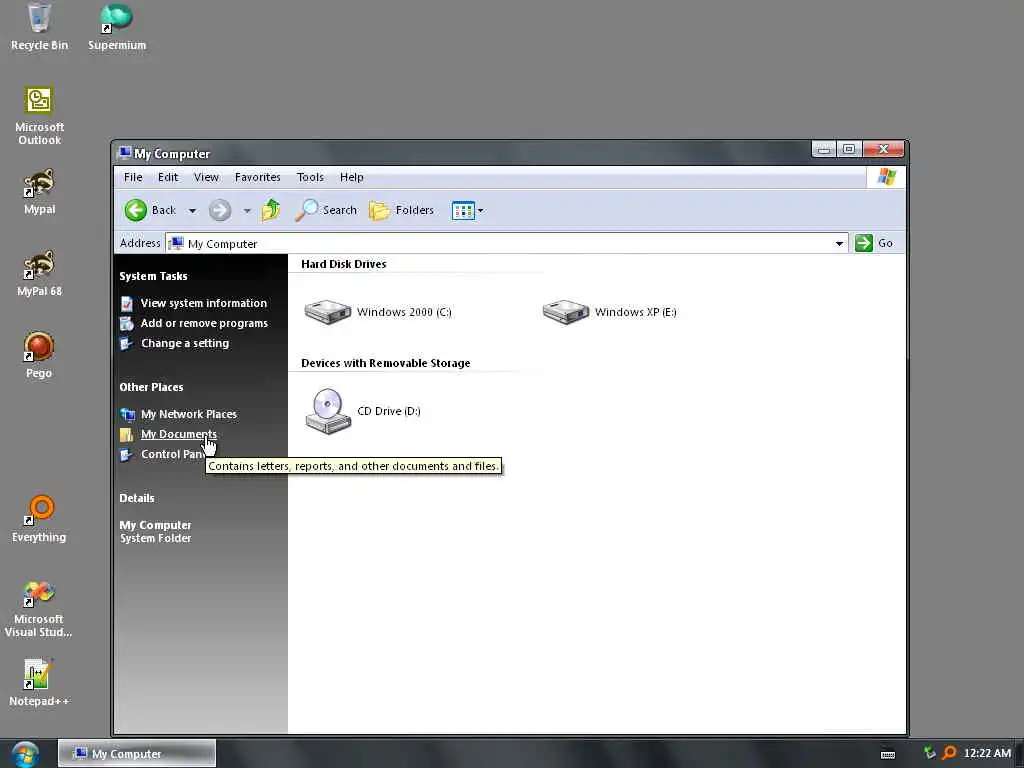Image resolution: width=1024 pixels, height=768 pixels.
Task: Select the Notepad++ desktop shortcut
Action: (39, 683)
